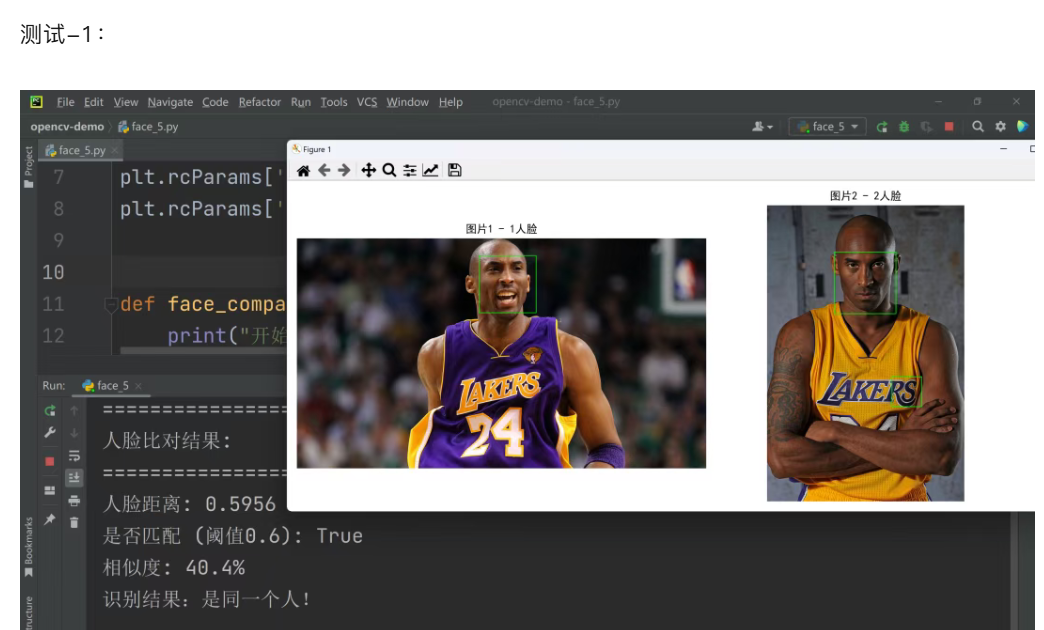Open the edit axis curves icon
Viewport: 1044px width, 630px height.
pos(431,170)
